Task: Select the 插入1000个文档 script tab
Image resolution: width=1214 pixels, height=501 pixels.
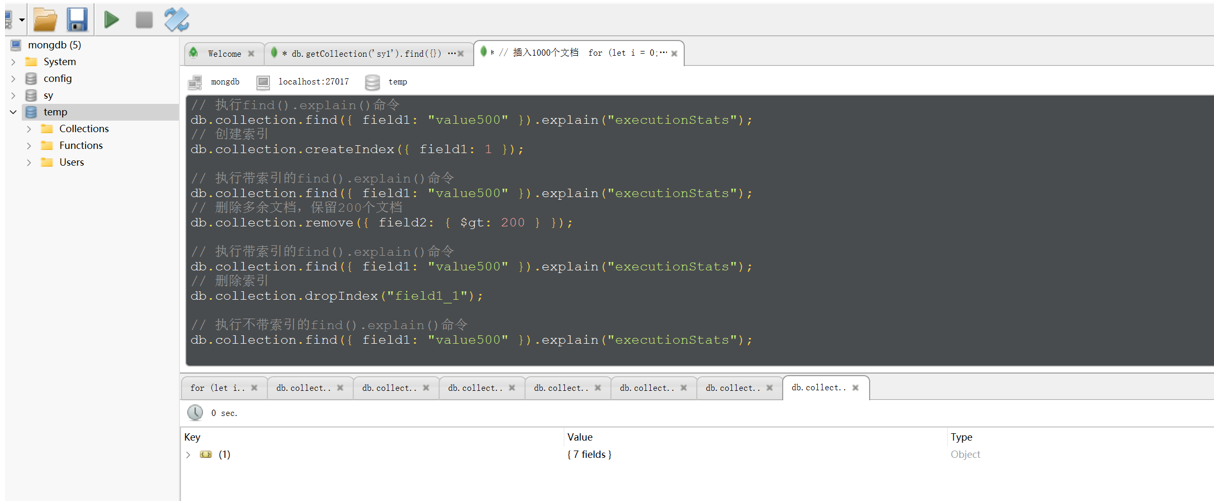Action: tap(578, 53)
